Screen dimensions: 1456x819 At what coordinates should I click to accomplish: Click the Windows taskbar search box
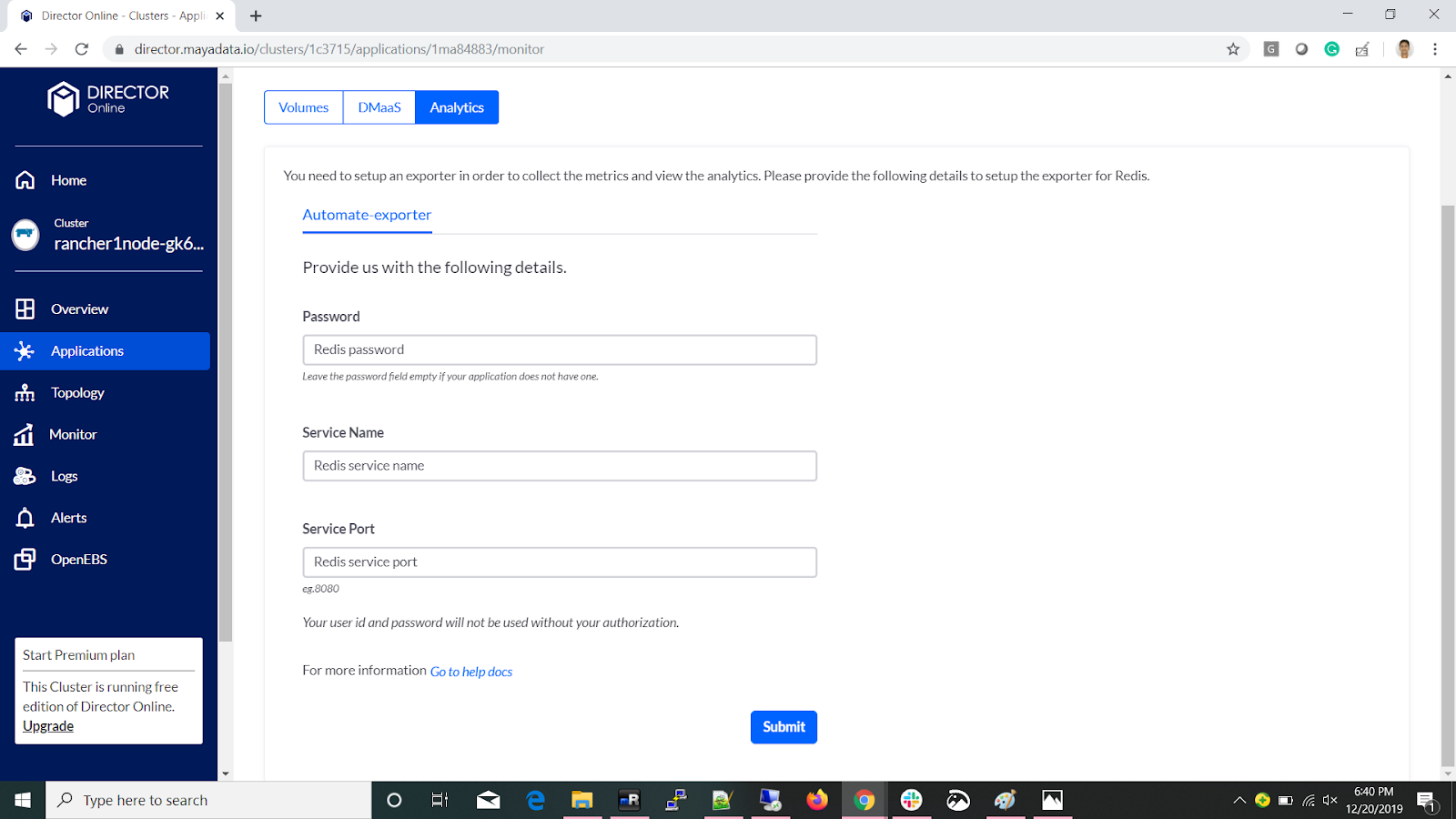(x=208, y=800)
